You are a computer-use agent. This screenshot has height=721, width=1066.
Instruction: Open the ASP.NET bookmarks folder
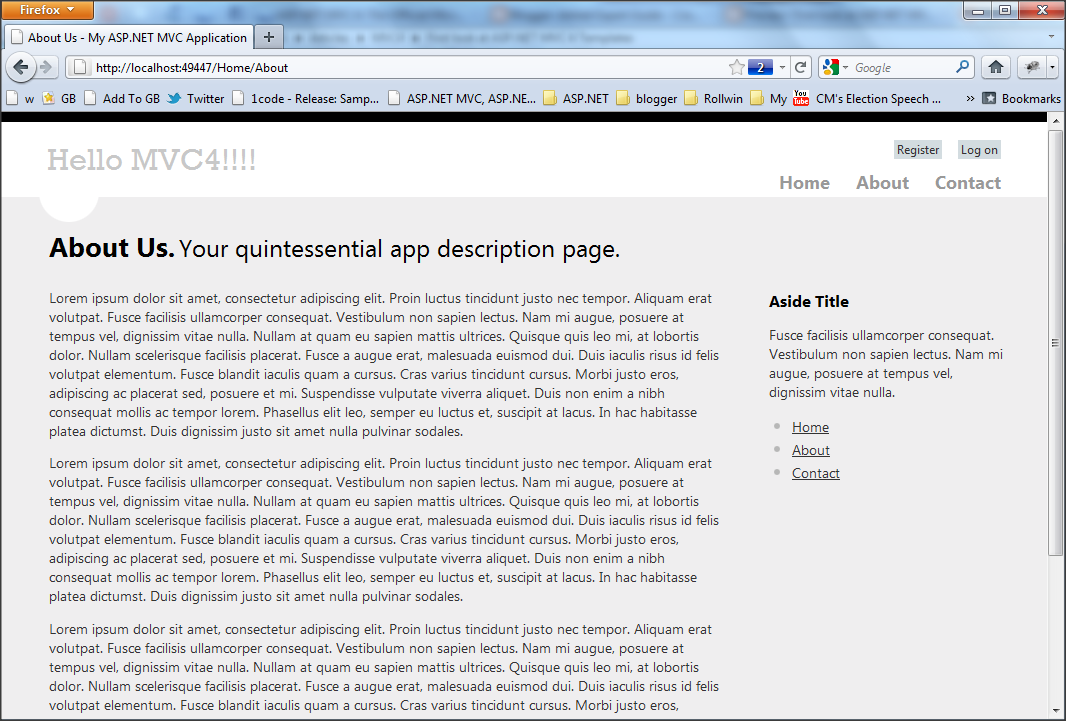point(573,98)
